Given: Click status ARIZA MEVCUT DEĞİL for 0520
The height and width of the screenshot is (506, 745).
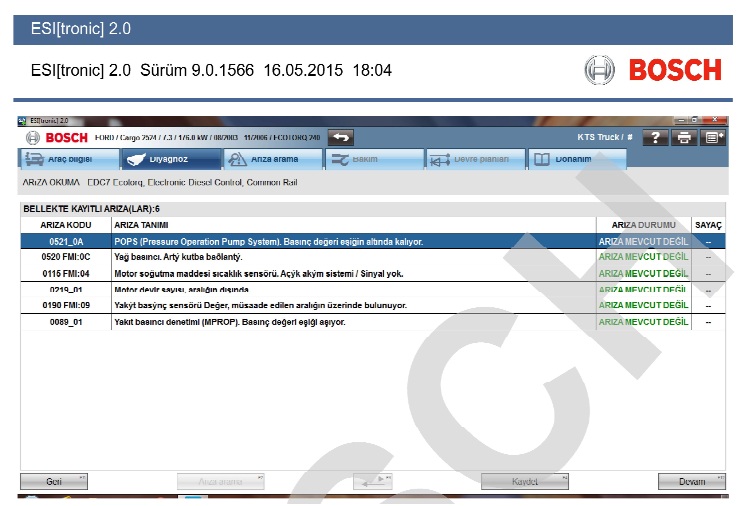Looking at the screenshot, I should tap(643, 257).
